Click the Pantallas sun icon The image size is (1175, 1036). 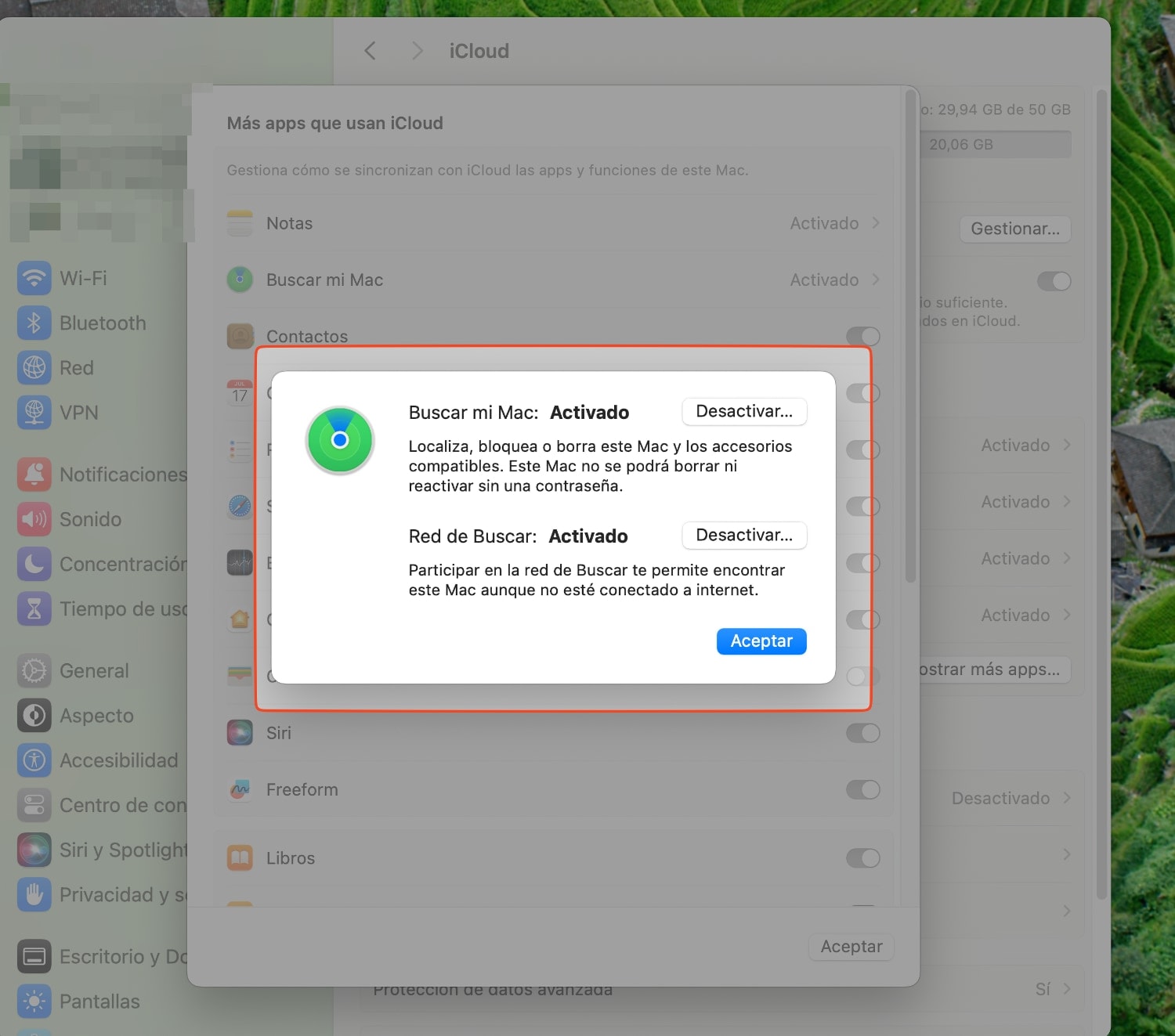pos(34,1001)
